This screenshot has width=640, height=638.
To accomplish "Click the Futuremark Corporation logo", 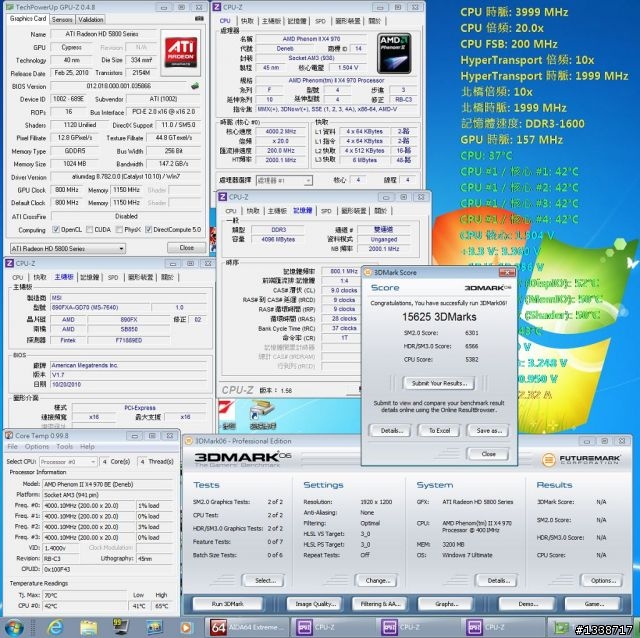I will click(581, 460).
